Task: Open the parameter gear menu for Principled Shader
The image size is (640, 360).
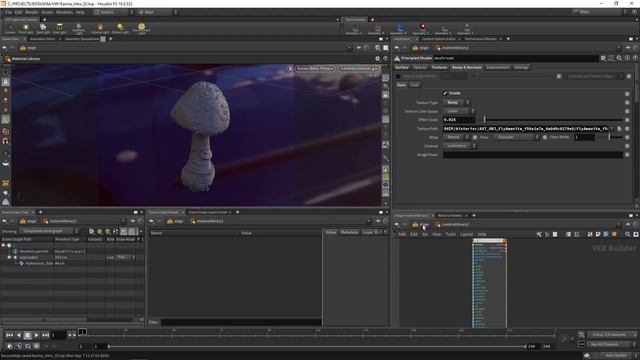Action: coord(603,58)
